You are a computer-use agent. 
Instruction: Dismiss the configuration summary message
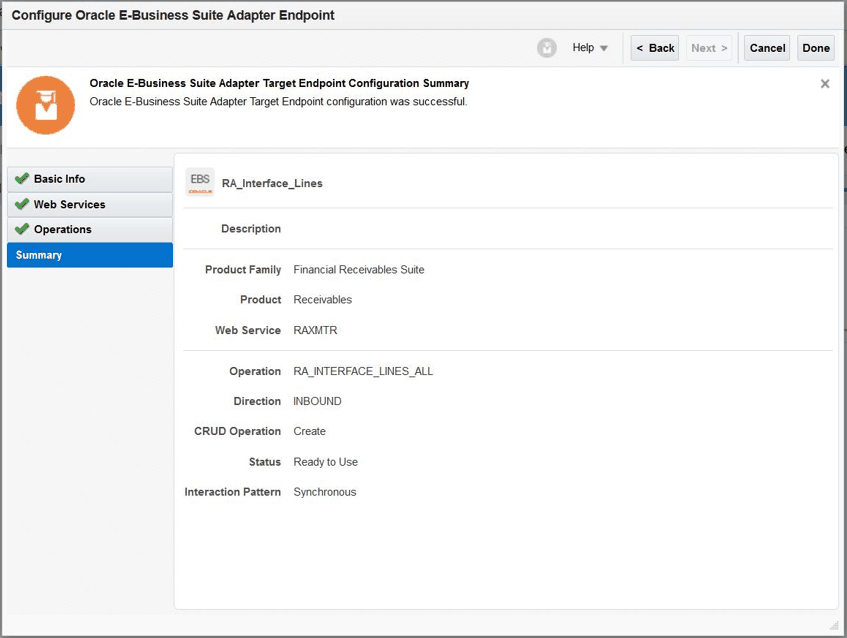825,84
